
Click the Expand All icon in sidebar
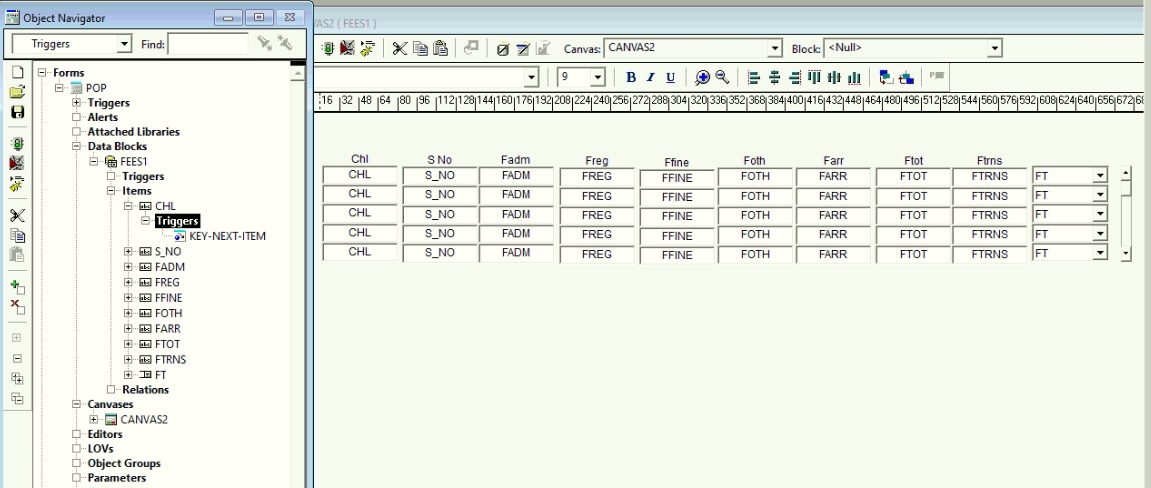17,379
